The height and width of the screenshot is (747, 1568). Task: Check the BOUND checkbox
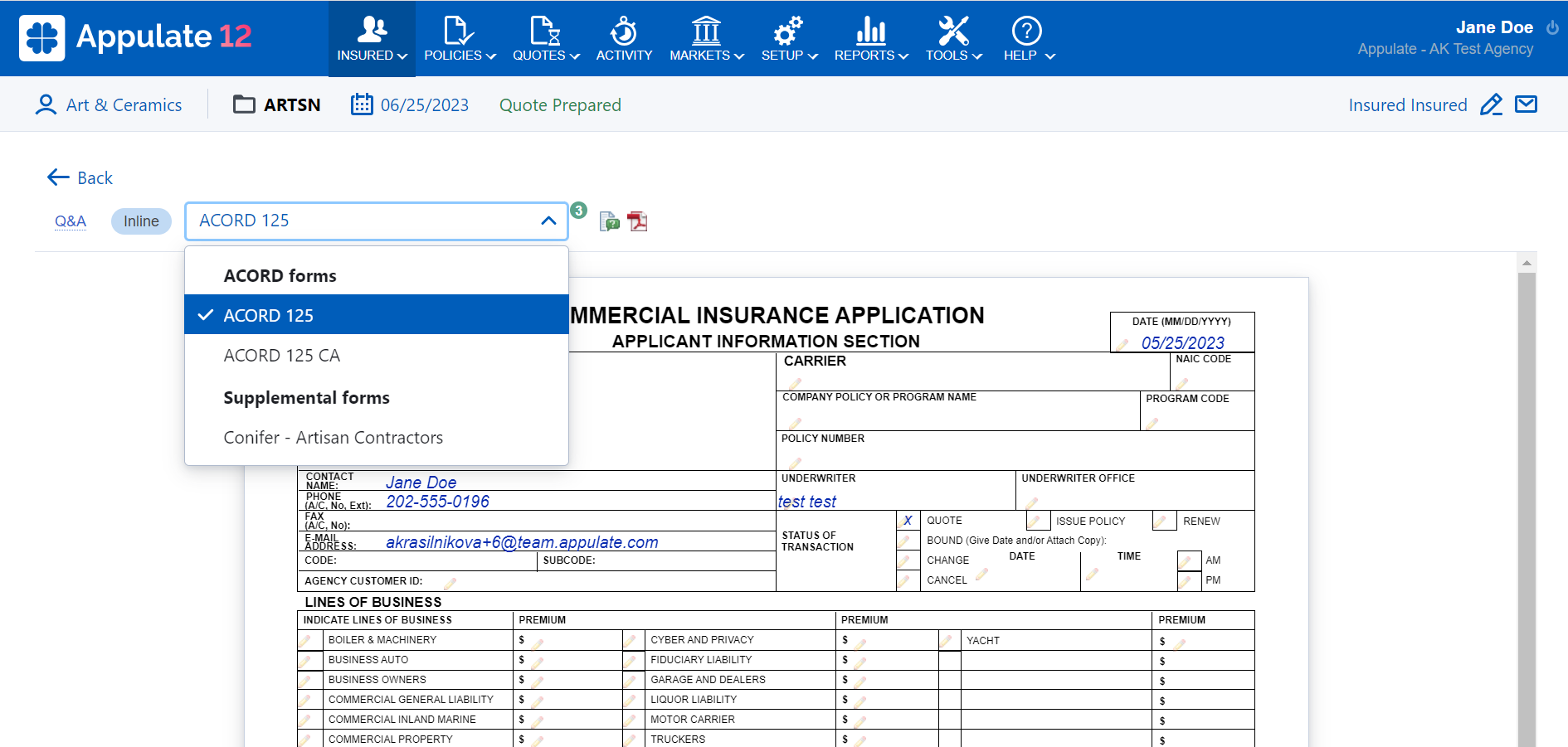click(908, 541)
